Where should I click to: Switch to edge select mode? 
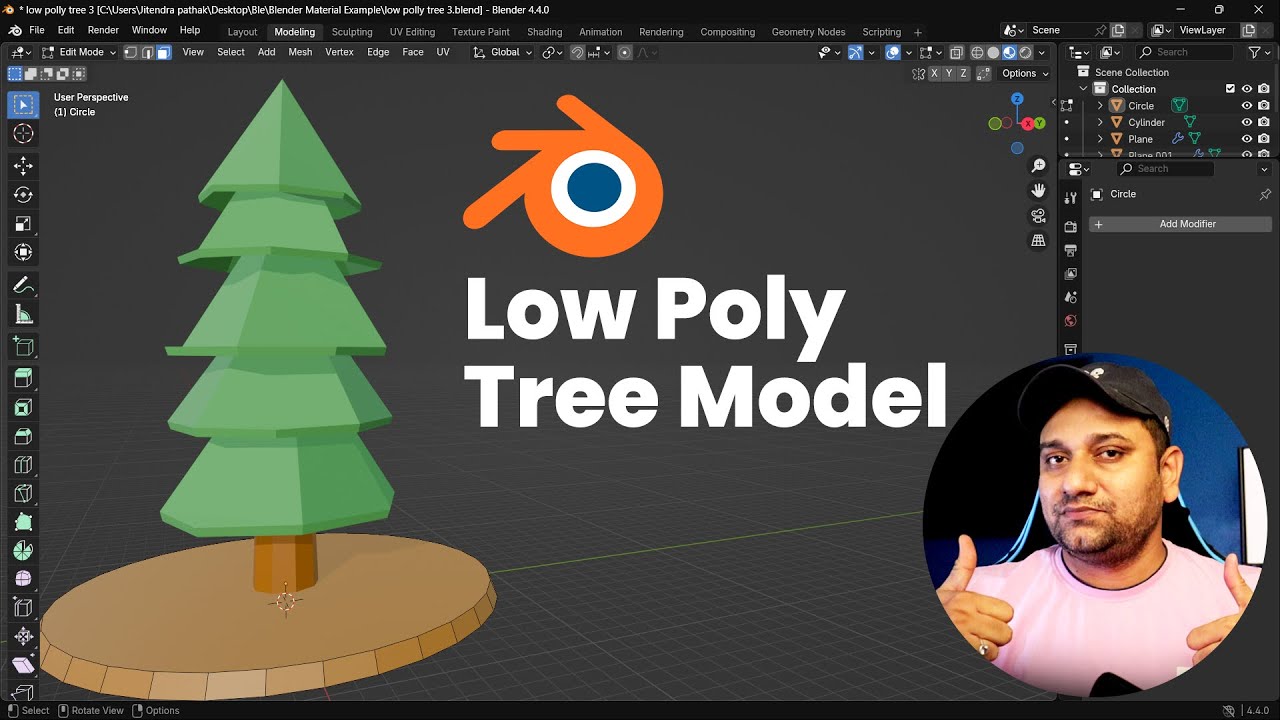[x=147, y=52]
